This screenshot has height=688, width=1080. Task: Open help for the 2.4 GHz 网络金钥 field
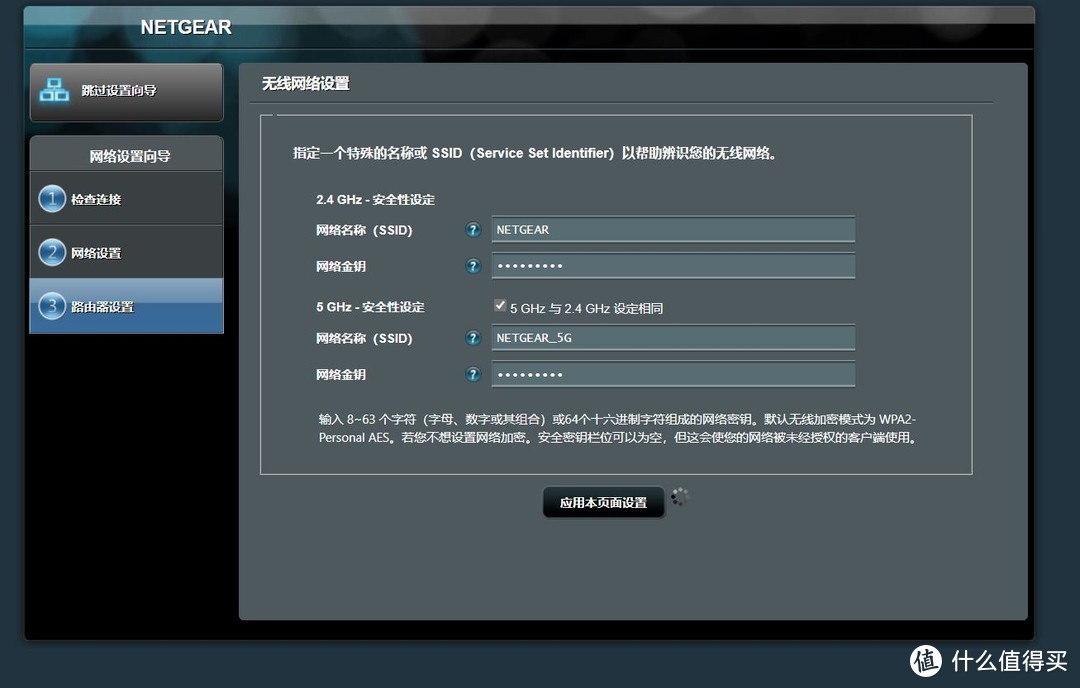click(472, 266)
